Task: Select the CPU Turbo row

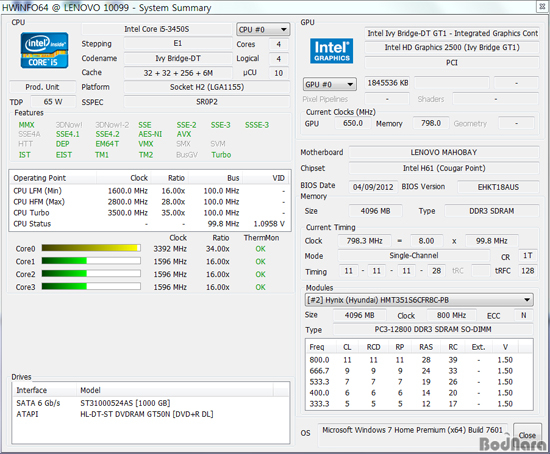Action: [150, 213]
